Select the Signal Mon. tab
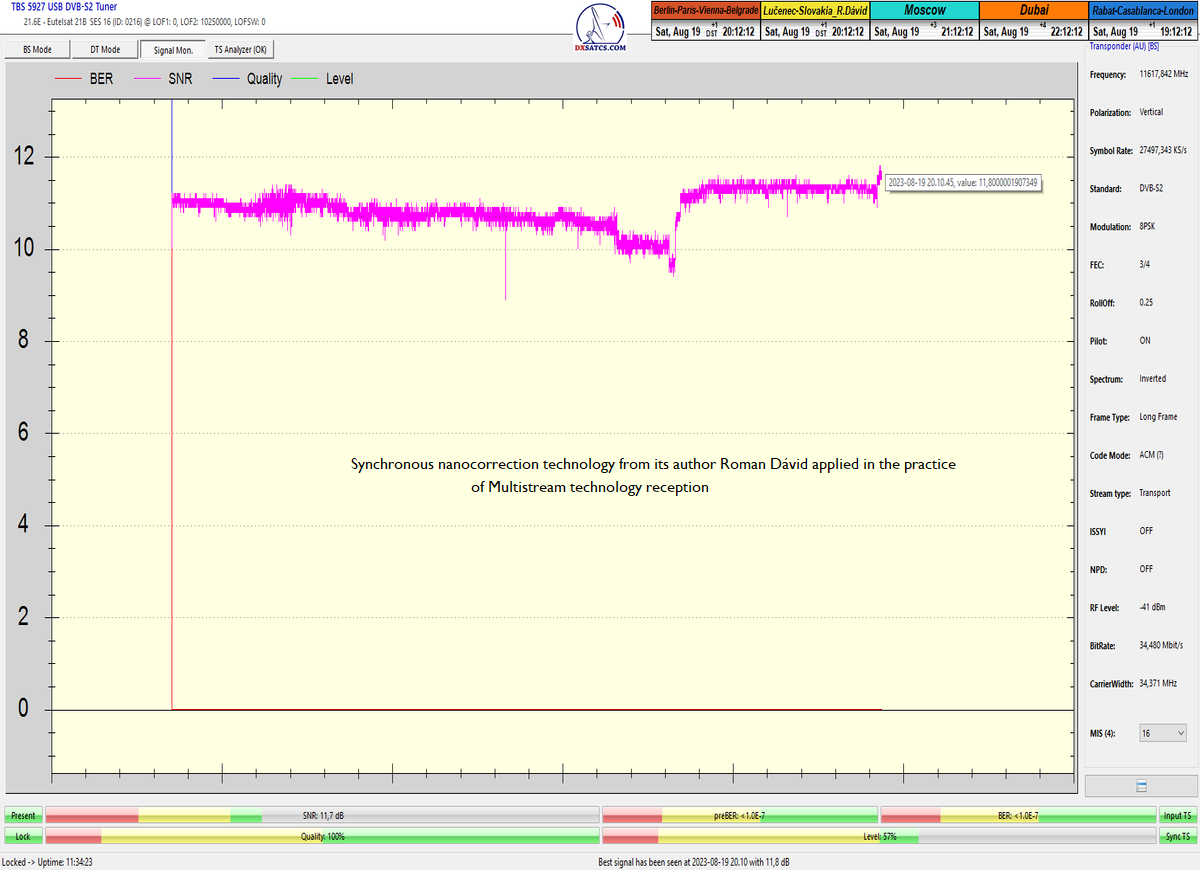The height and width of the screenshot is (870, 1200). pos(172,50)
